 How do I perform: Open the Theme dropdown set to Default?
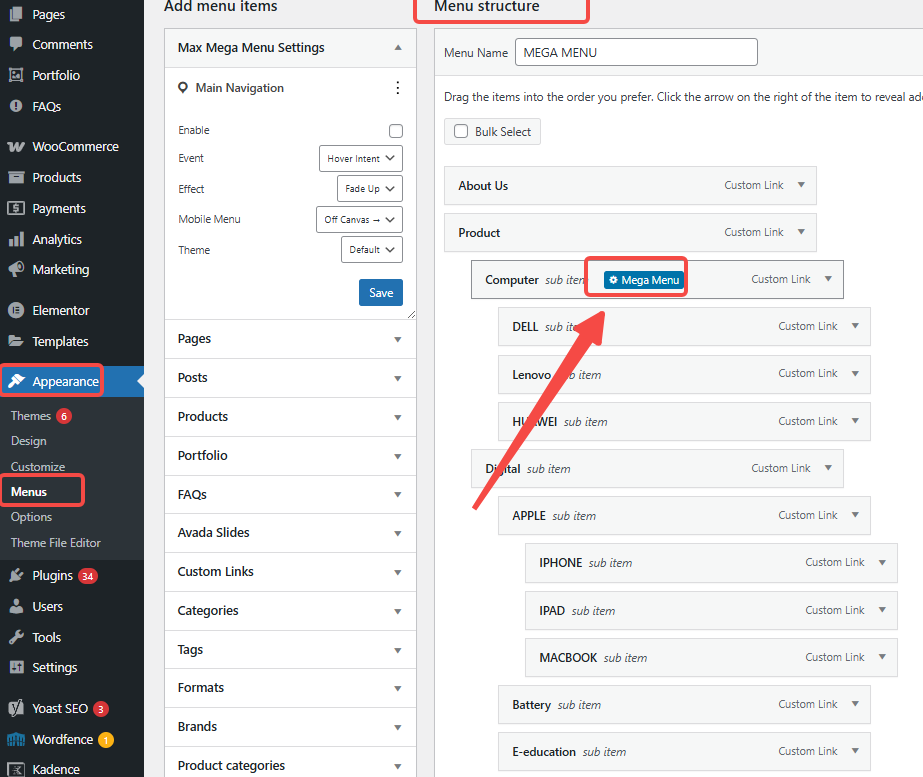point(371,250)
